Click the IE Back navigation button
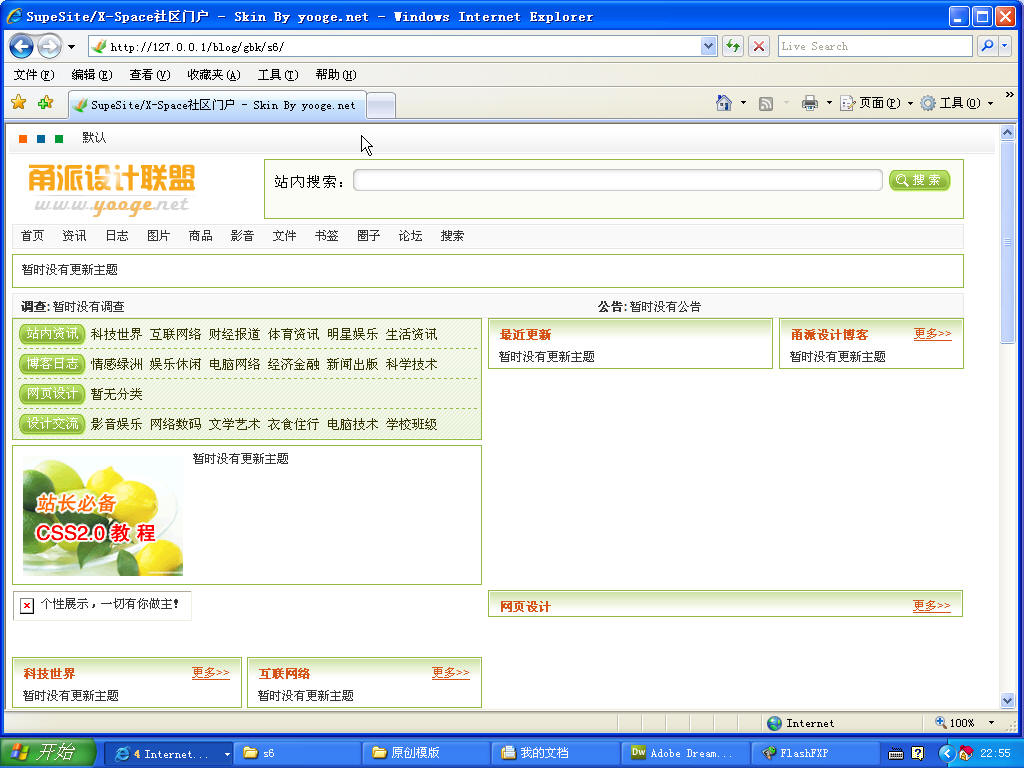 pos(22,46)
